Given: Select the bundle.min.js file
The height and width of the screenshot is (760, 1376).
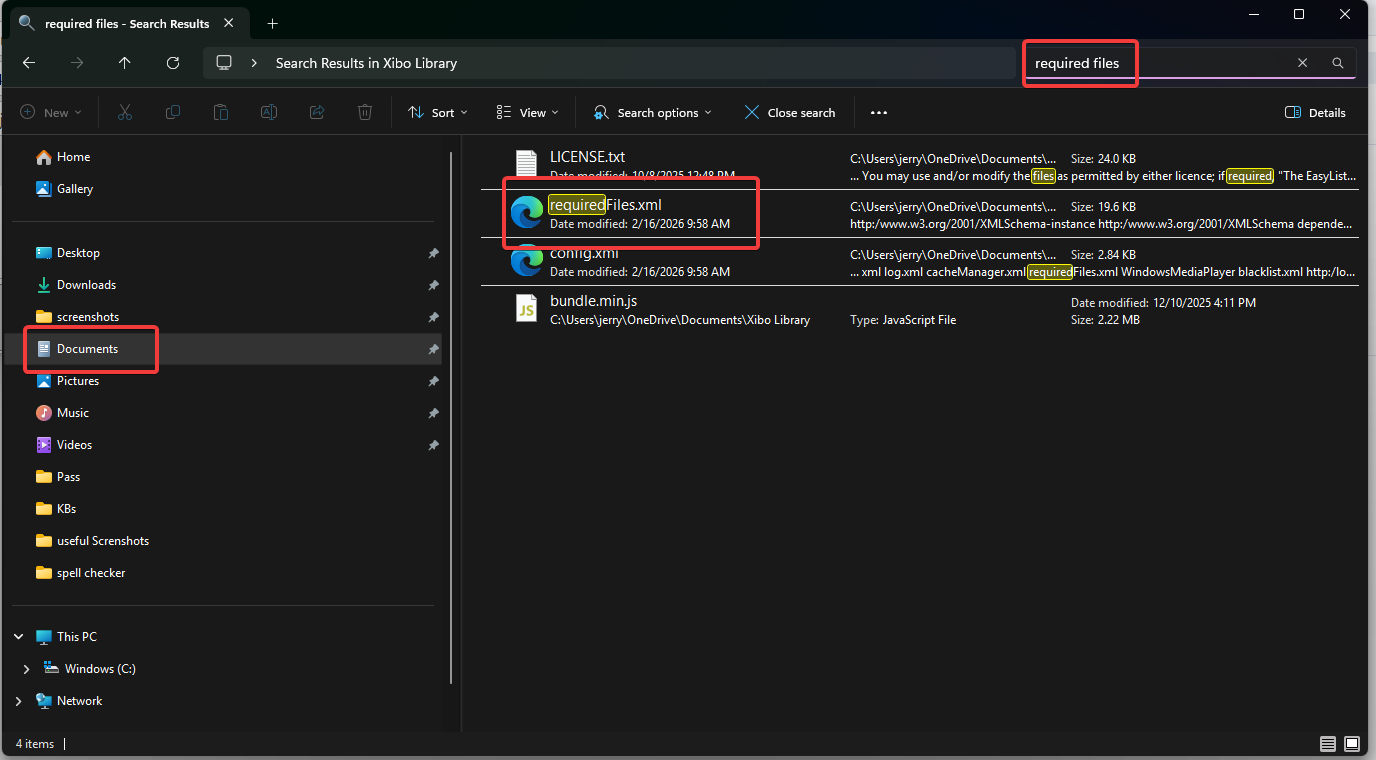Looking at the screenshot, I should (x=594, y=301).
